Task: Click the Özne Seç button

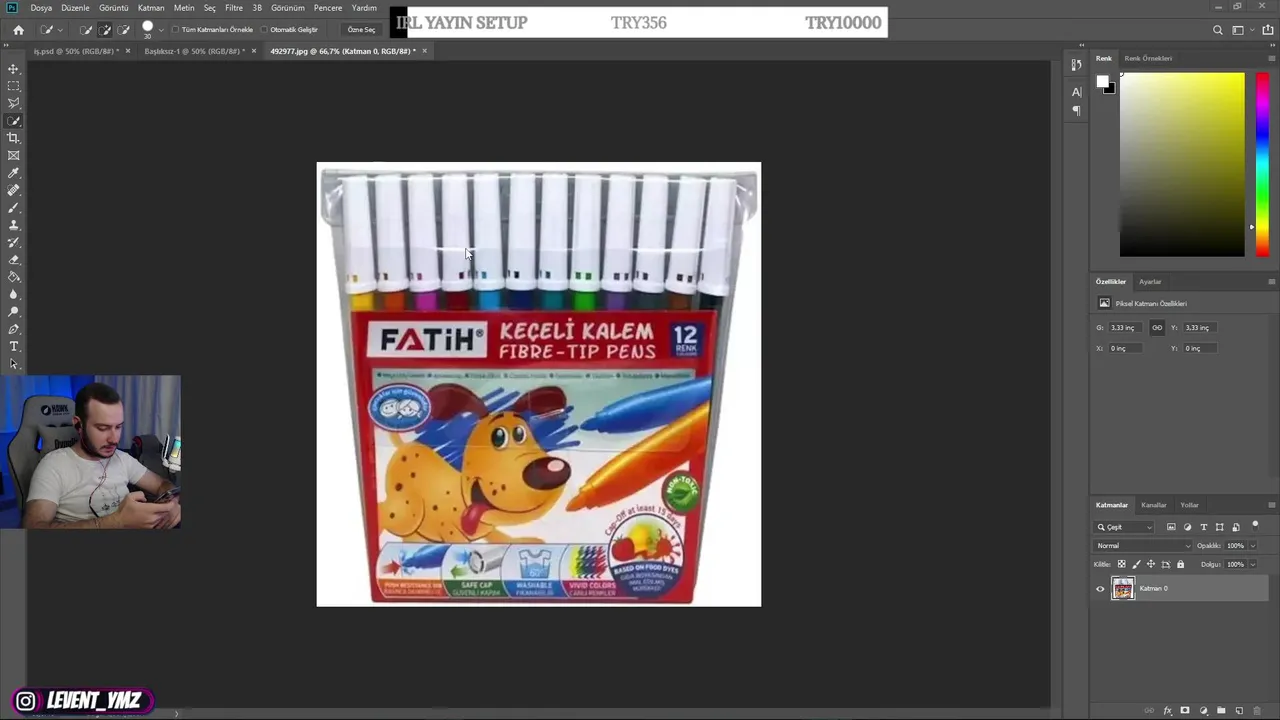Action: [x=361, y=30]
